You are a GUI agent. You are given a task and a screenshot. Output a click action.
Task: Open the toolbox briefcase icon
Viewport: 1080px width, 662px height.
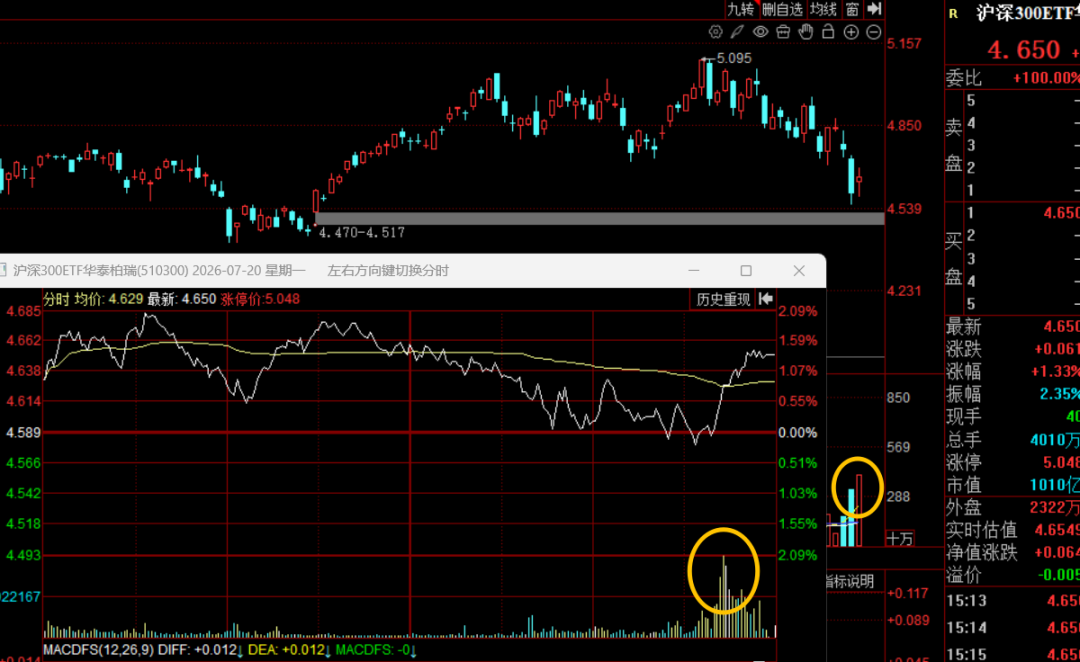click(782, 32)
